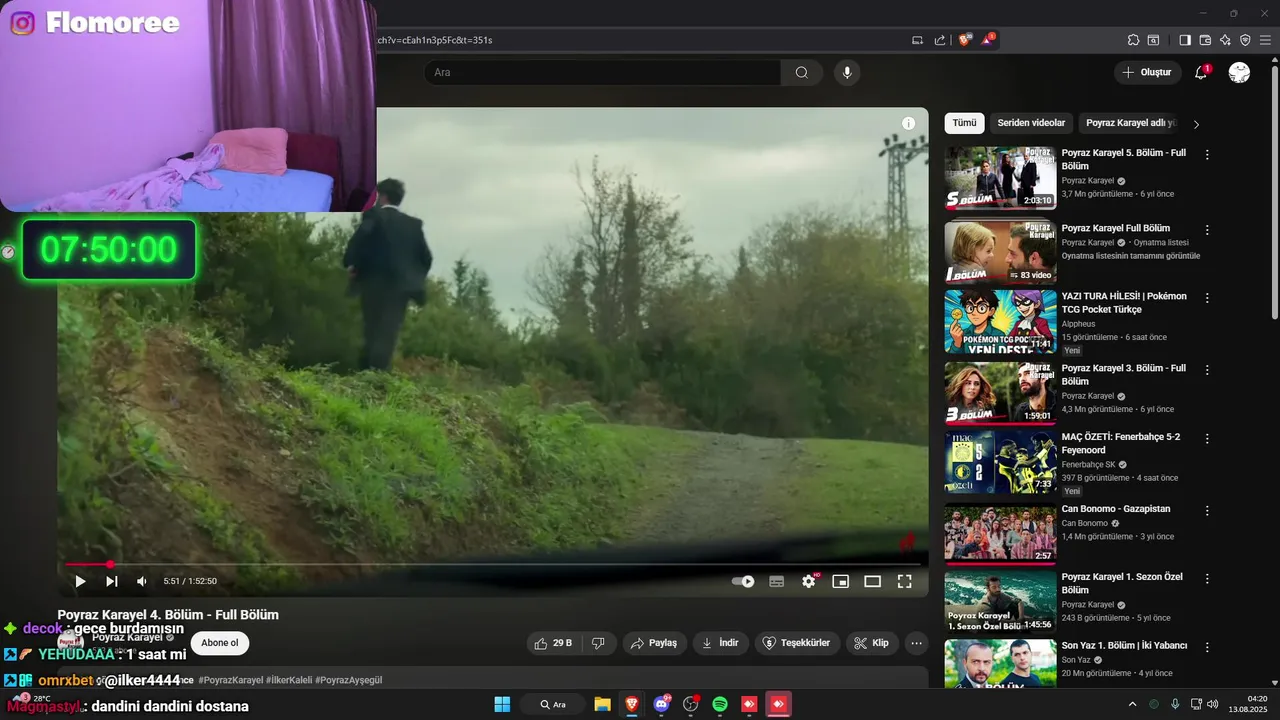Open options for Can Bonomo Gazapistan
Screen dimensions: 1280x720
[x=1207, y=510]
